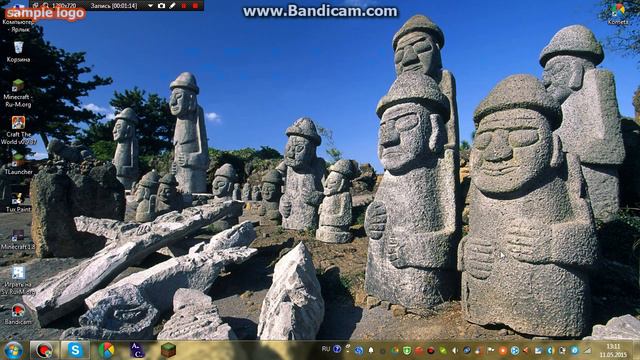Select the Minecraft 1.8 desktop shortcut
The width and height of the screenshot is (640, 360).
point(18,239)
